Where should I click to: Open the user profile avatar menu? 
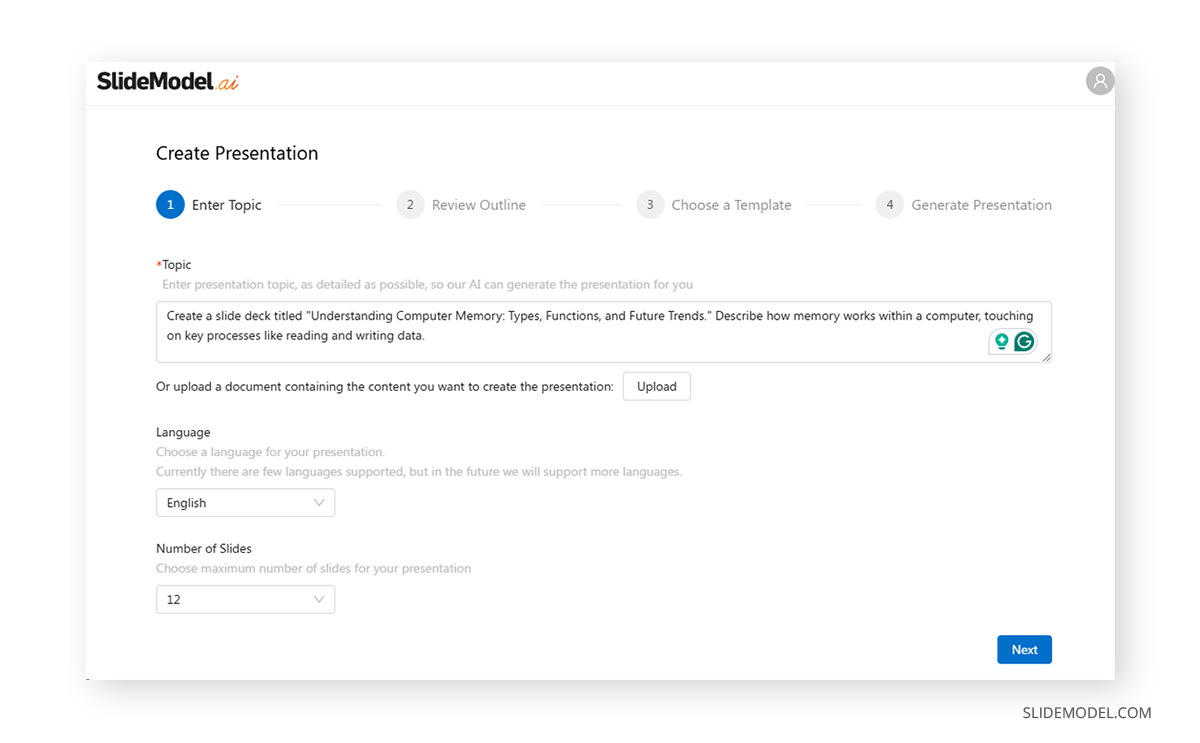pyautogui.click(x=1099, y=81)
